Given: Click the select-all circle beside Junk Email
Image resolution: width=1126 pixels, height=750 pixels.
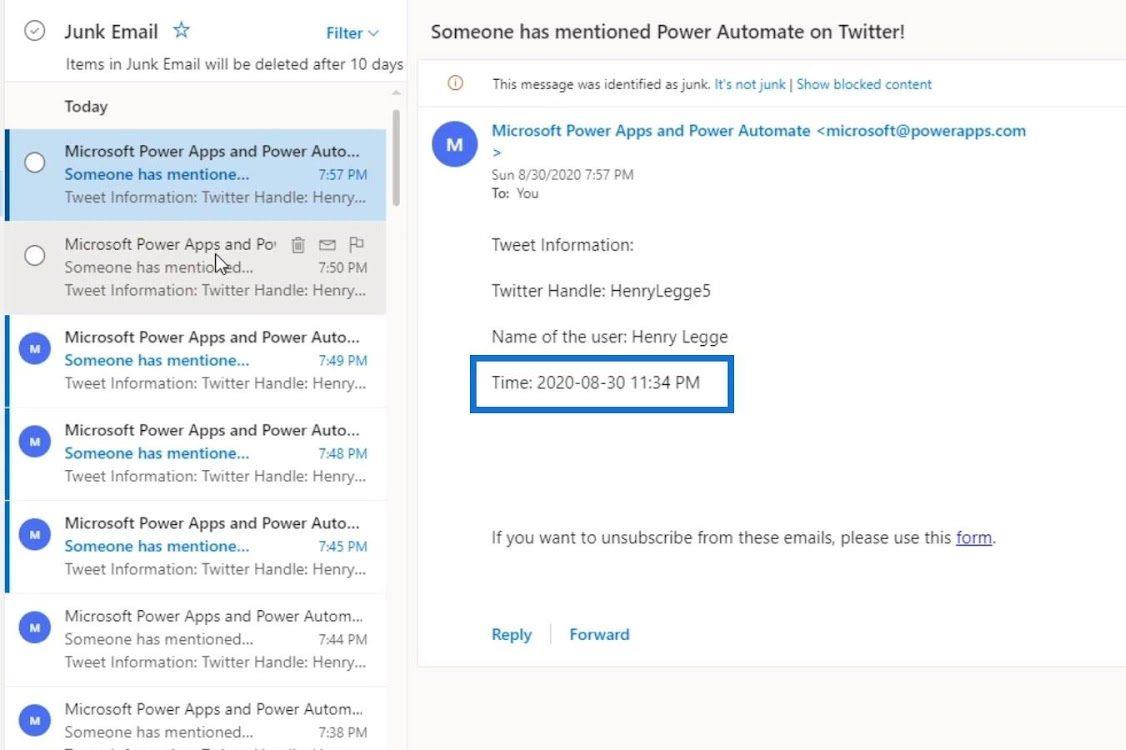Looking at the screenshot, I should 34,31.
